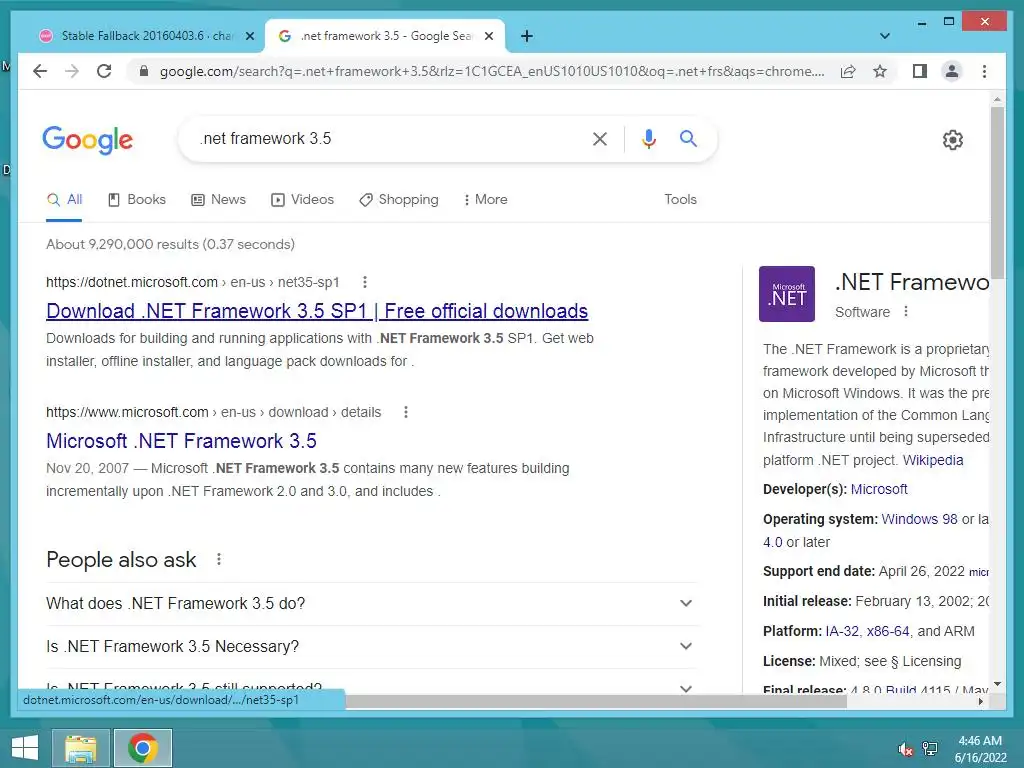The width and height of the screenshot is (1024, 768).
Task: Open File Explorer from taskbar
Action: pyautogui.click(x=80, y=748)
